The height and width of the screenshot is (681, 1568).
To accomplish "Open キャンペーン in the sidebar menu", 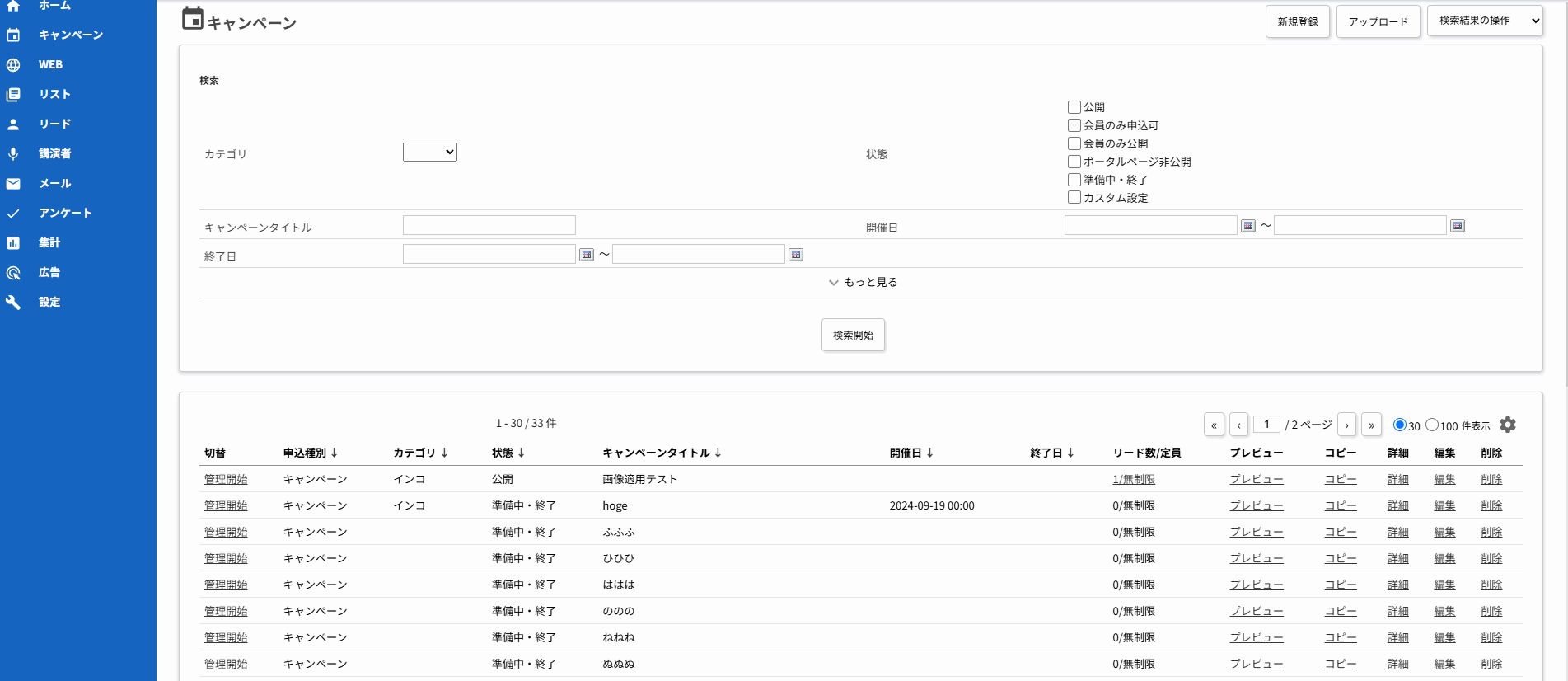I will 71,35.
